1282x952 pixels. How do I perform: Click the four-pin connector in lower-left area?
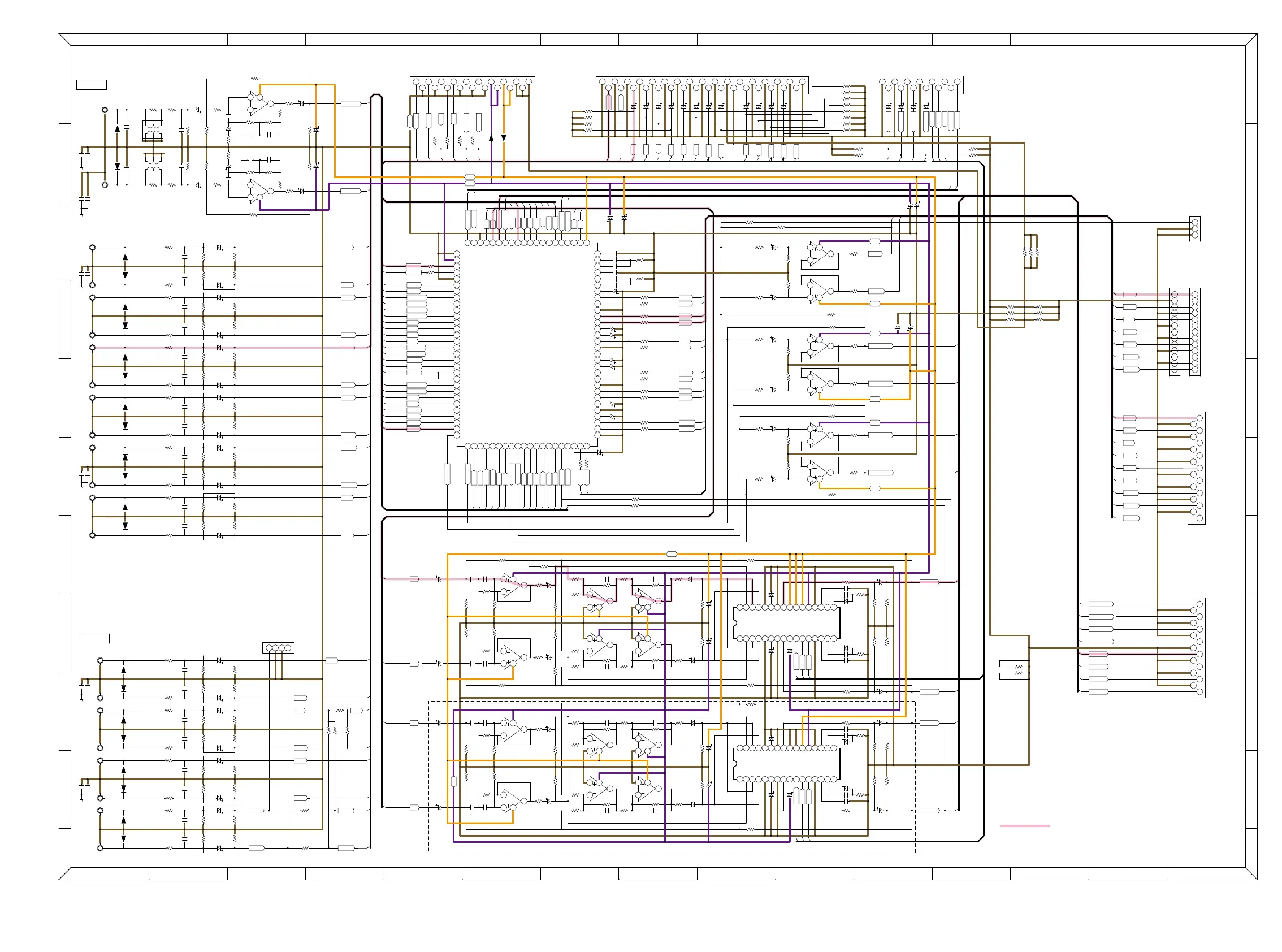pos(278,648)
